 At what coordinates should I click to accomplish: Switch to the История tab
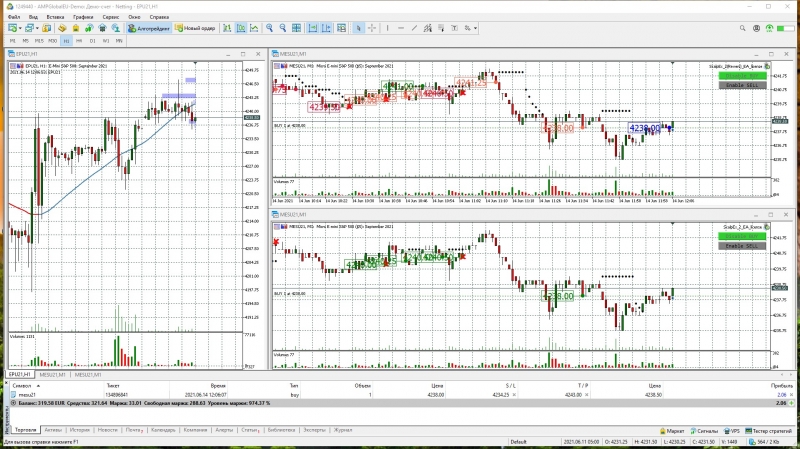(x=80, y=430)
